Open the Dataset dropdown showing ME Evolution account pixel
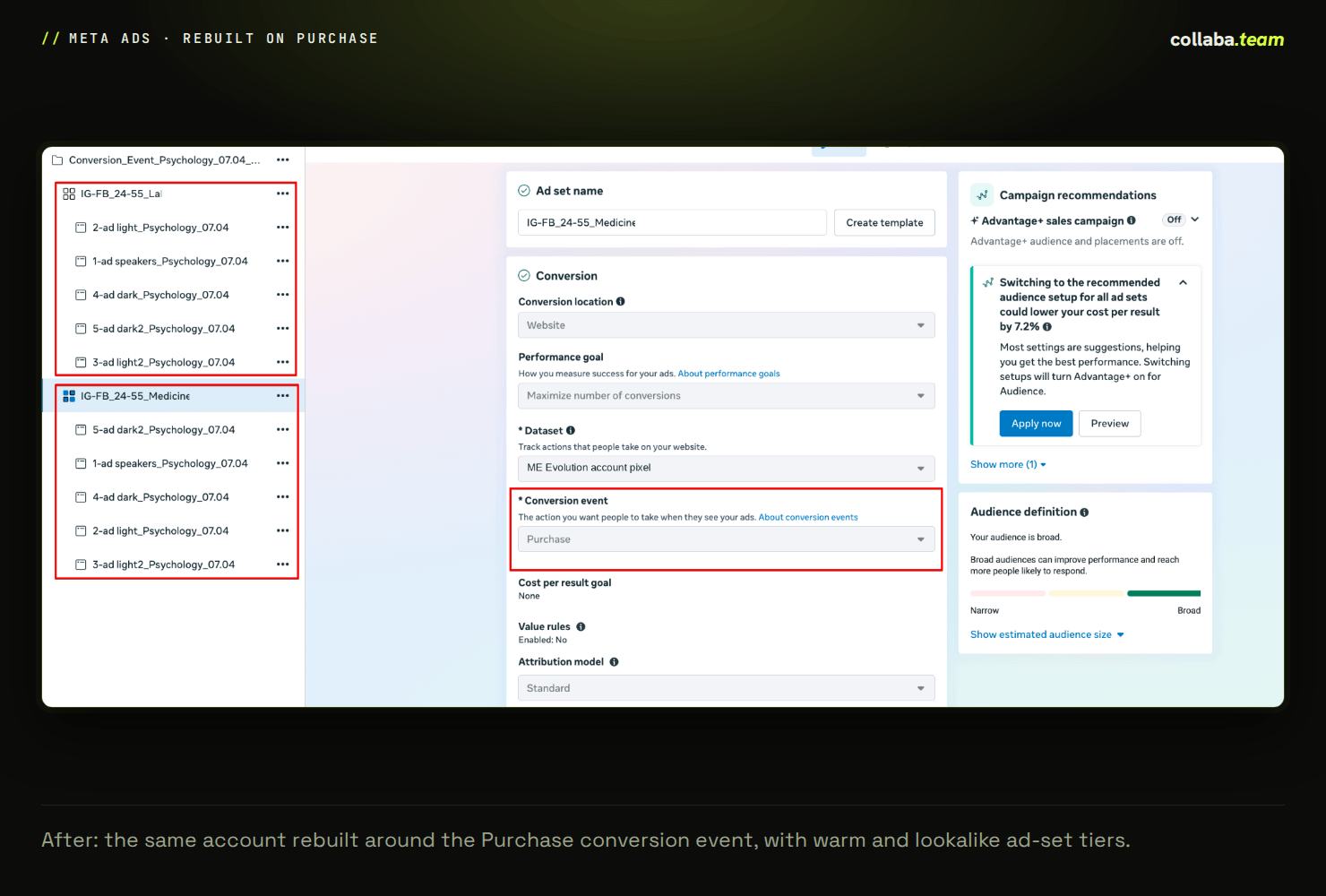The image size is (1326, 896). pos(727,469)
